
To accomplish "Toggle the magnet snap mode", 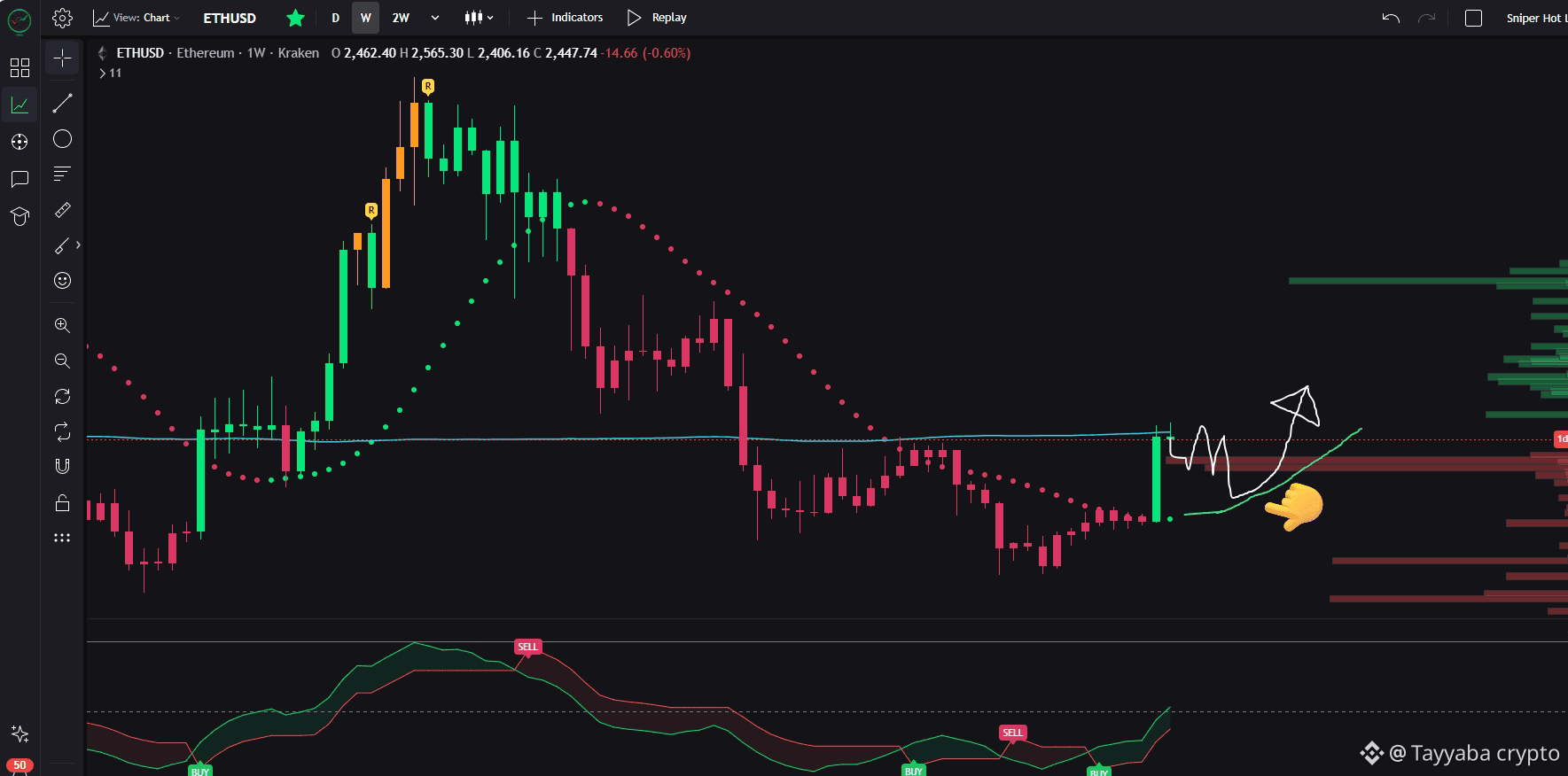I will click(62, 466).
